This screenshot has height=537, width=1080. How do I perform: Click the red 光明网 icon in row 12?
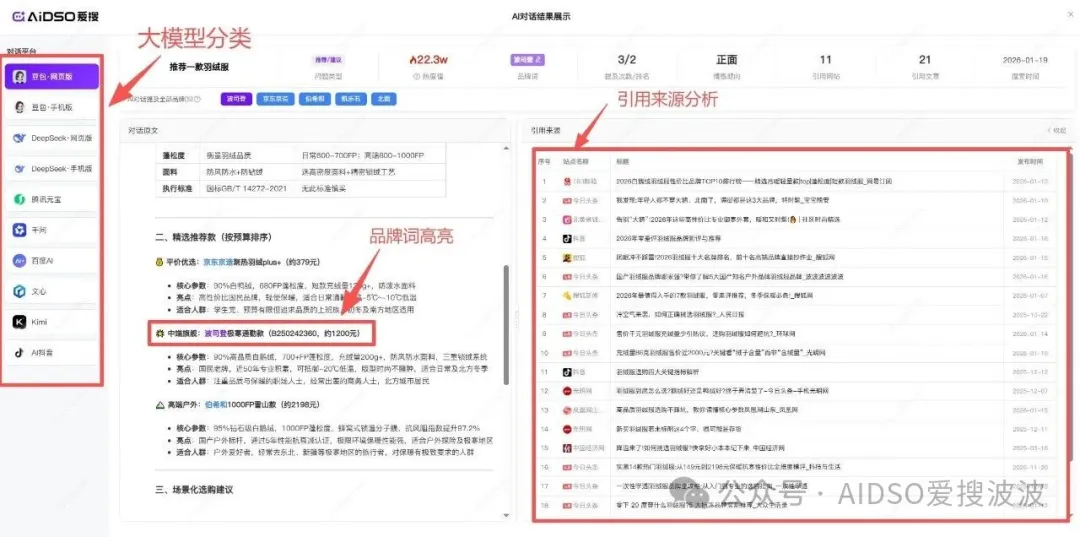[x=568, y=390]
